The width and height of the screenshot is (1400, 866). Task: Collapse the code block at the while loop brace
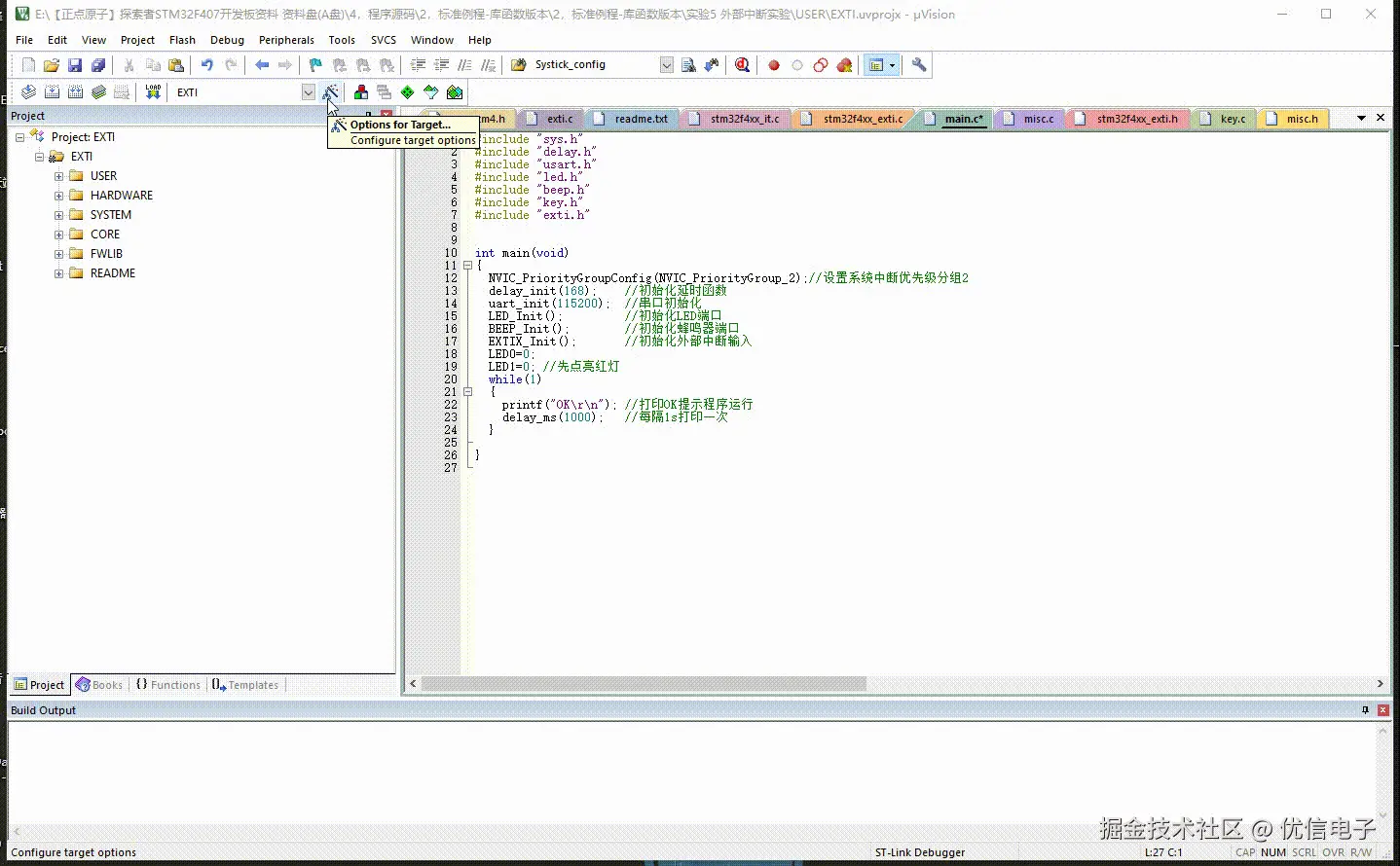tap(467, 392)
